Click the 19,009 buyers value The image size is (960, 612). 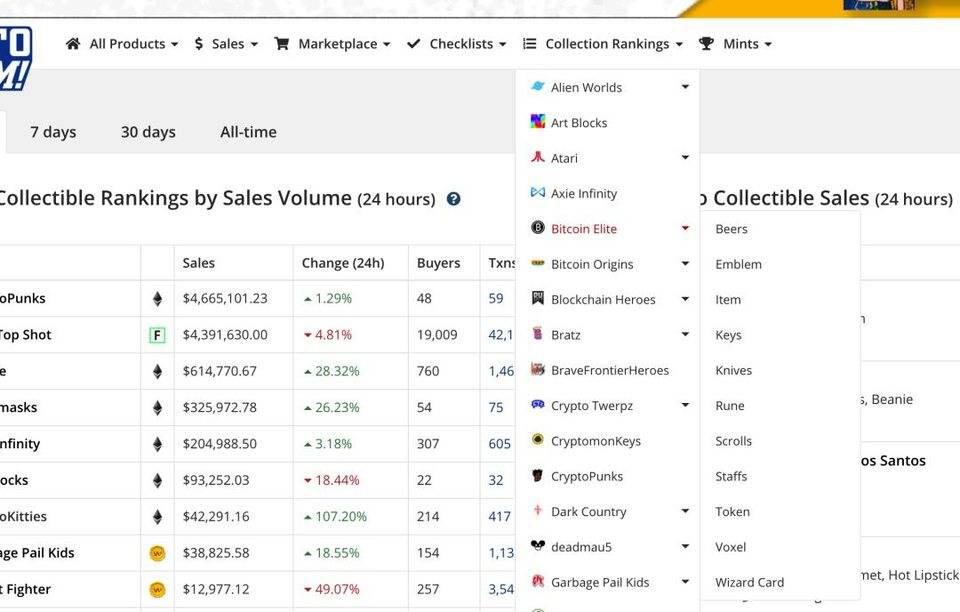[437, 335]
